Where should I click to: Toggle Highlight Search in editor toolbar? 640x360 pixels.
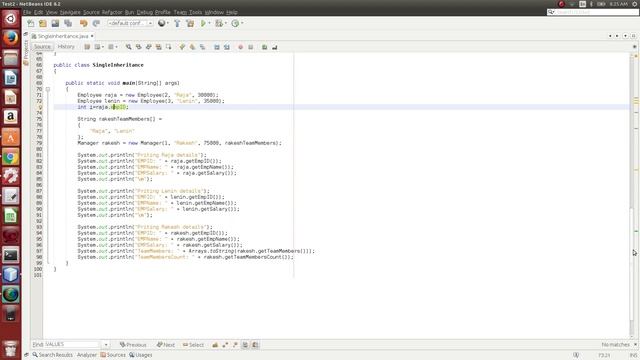click(x=158, y=47)
